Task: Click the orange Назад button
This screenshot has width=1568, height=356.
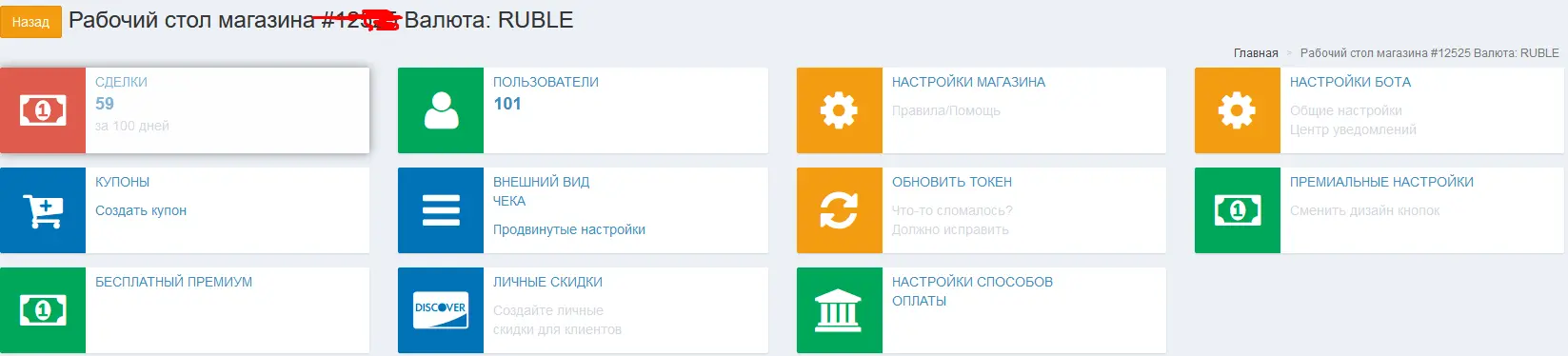Action: coord(30,22)
